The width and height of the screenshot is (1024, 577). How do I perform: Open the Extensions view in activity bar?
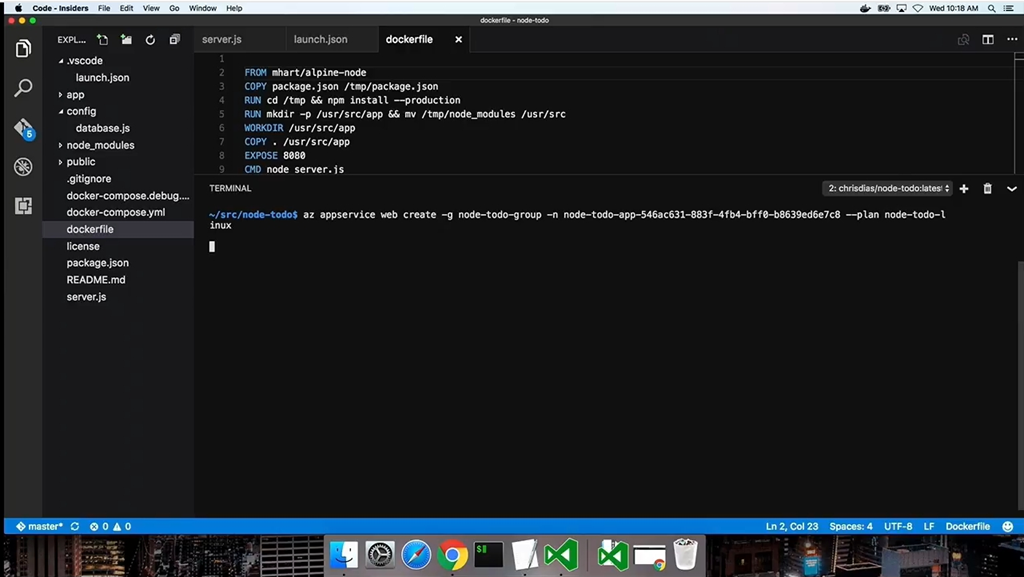[23, 206]
